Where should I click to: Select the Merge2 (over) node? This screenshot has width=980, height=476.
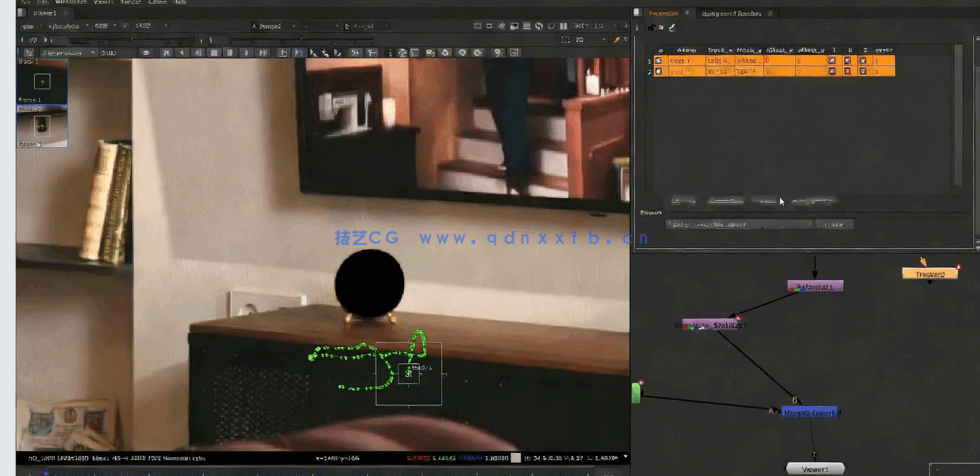pyautogui.click(x=809, y=412)
